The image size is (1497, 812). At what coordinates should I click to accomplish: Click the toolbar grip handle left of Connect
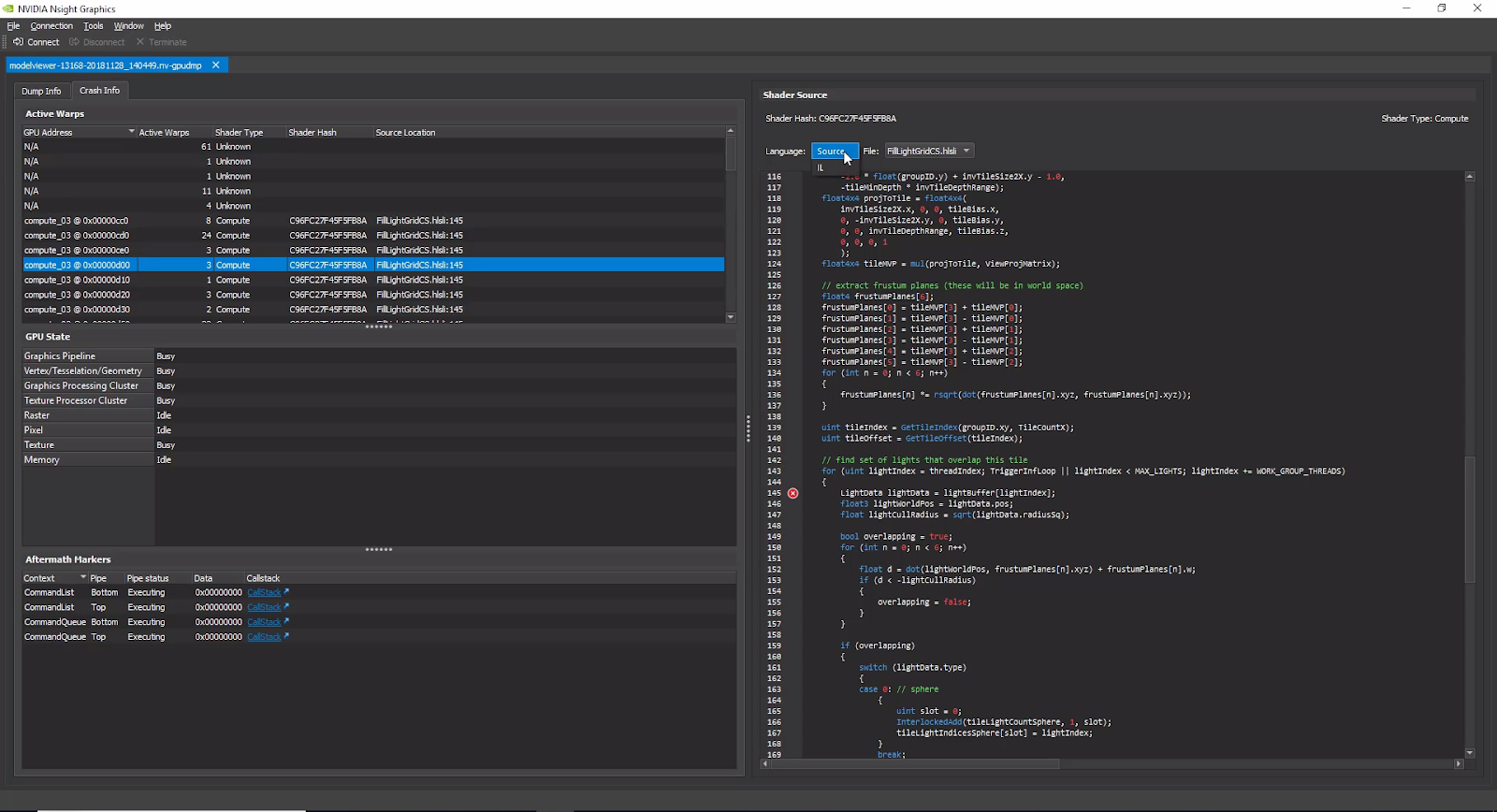[5, 42]
